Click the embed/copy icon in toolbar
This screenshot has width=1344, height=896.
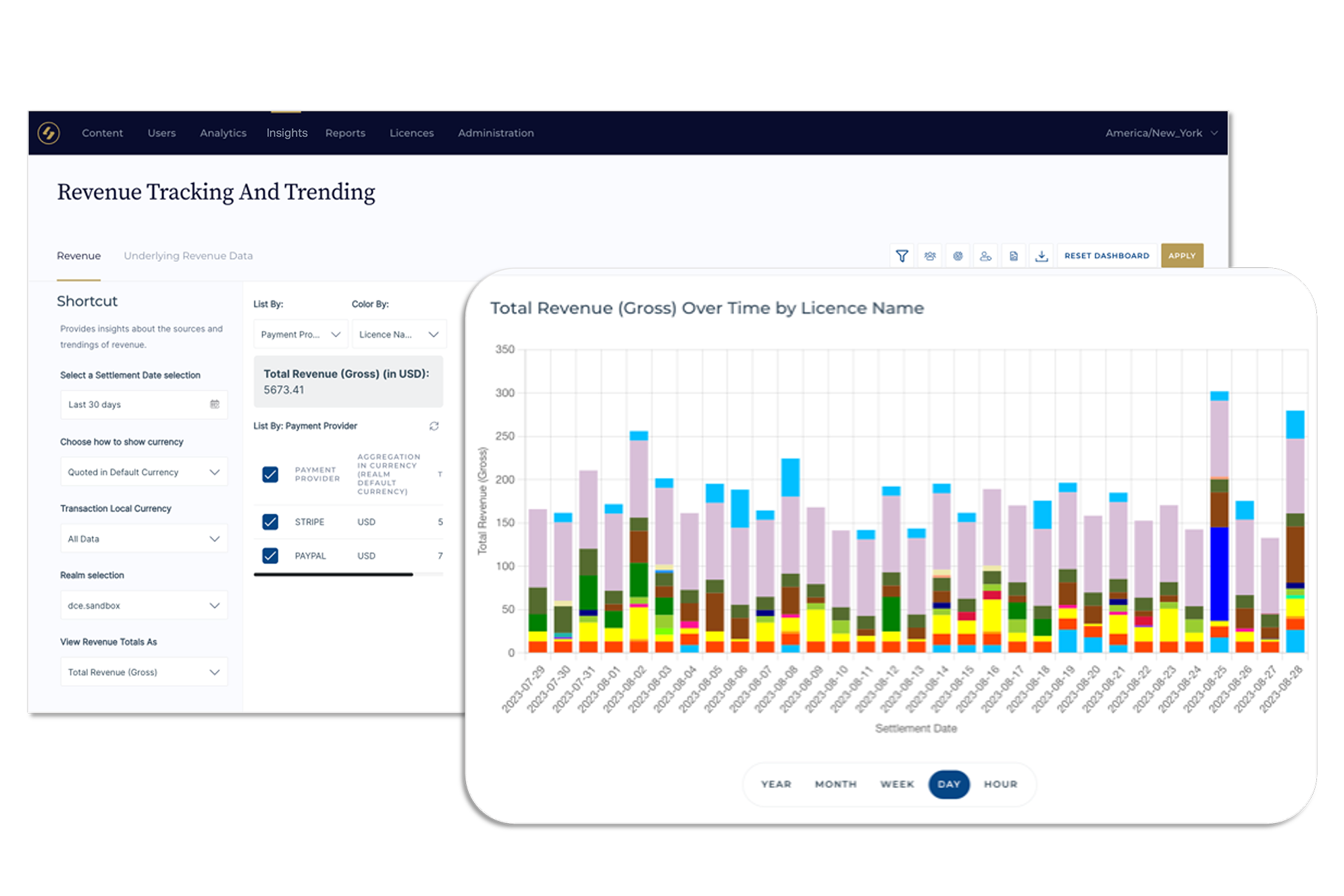point(1014,255)
